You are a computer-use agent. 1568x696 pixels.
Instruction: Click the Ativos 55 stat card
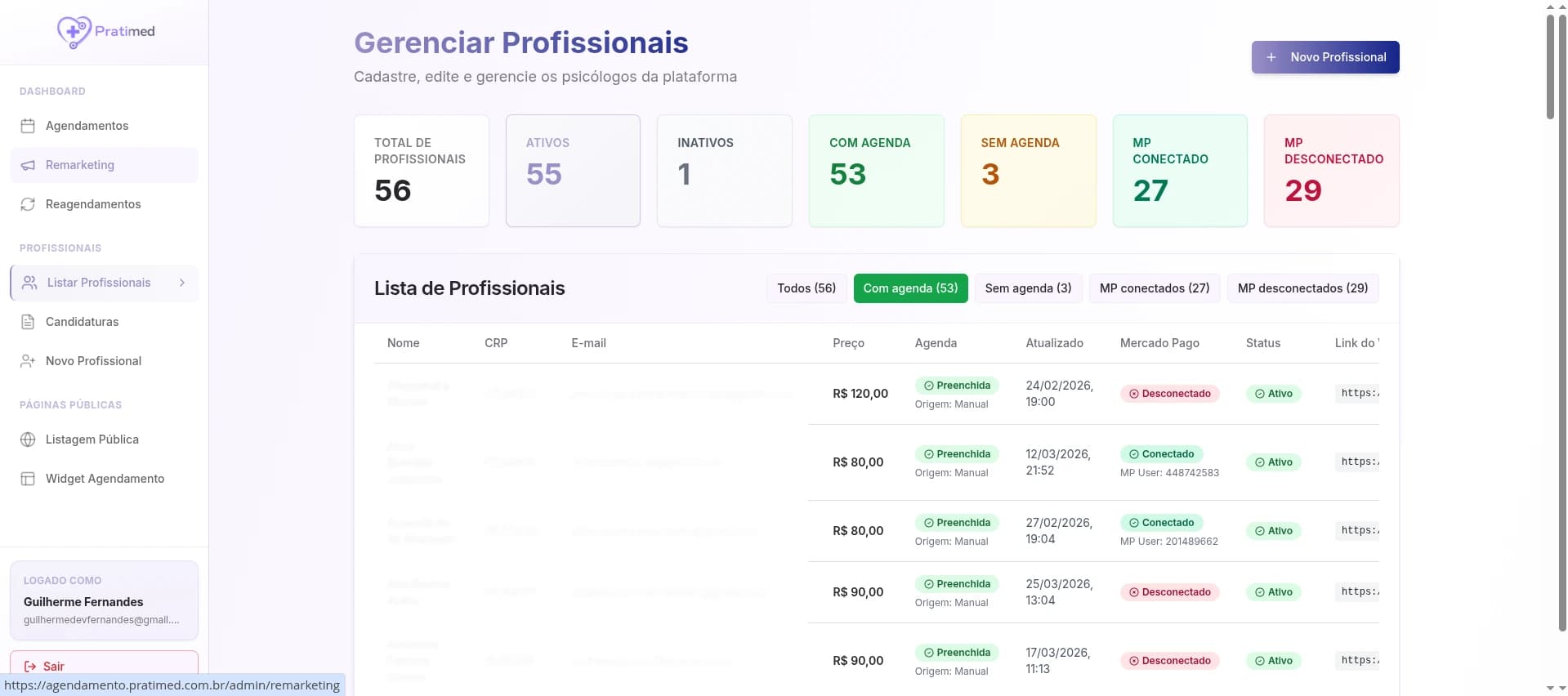573,170
